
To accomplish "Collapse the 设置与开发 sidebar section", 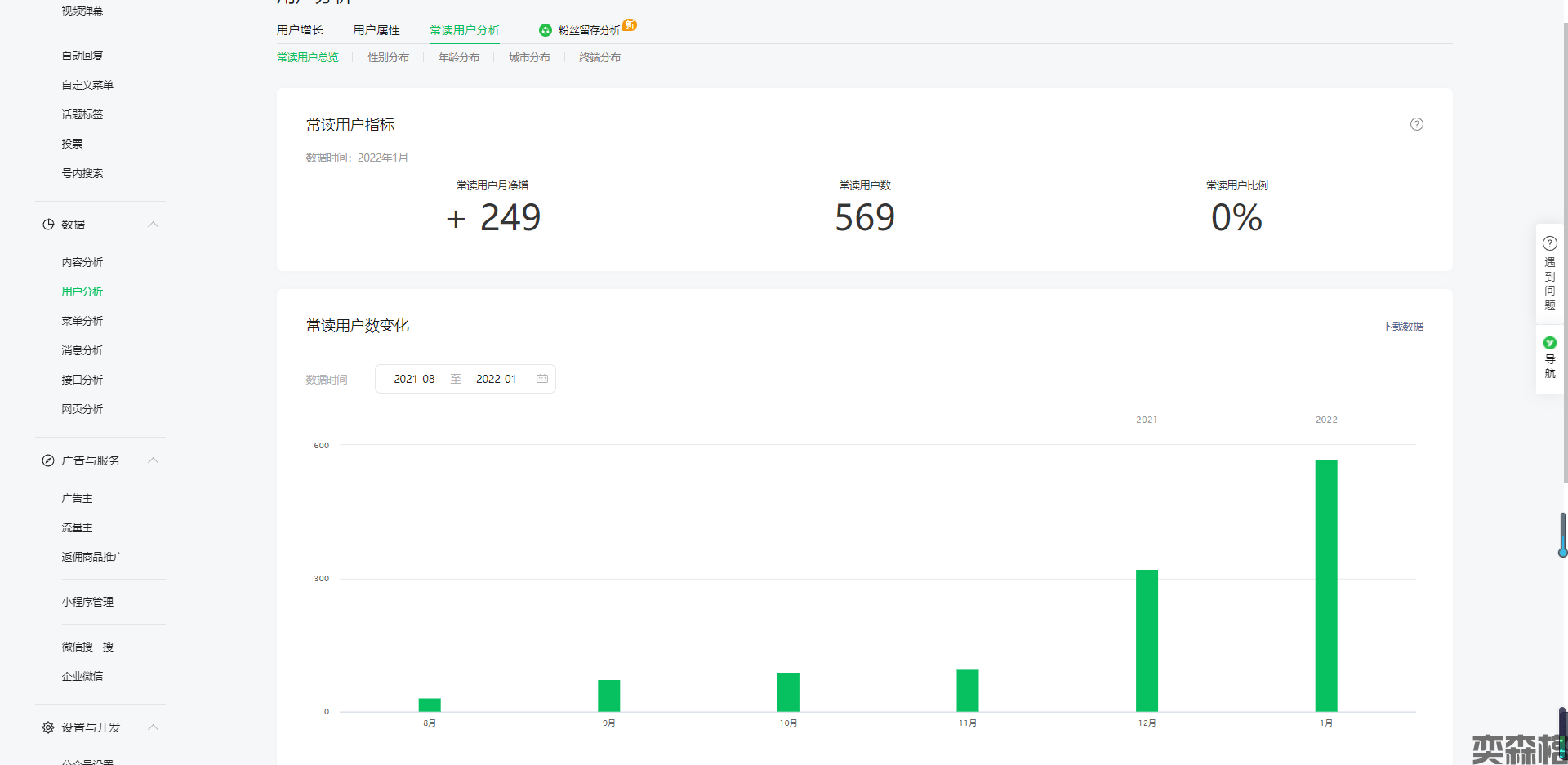I will coord(153,727).
